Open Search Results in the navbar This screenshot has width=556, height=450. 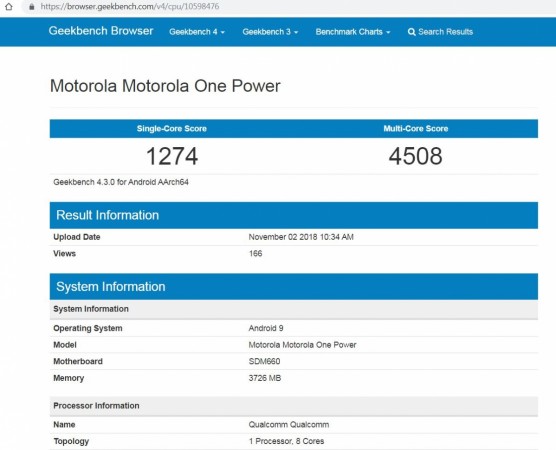click(440, 32)
